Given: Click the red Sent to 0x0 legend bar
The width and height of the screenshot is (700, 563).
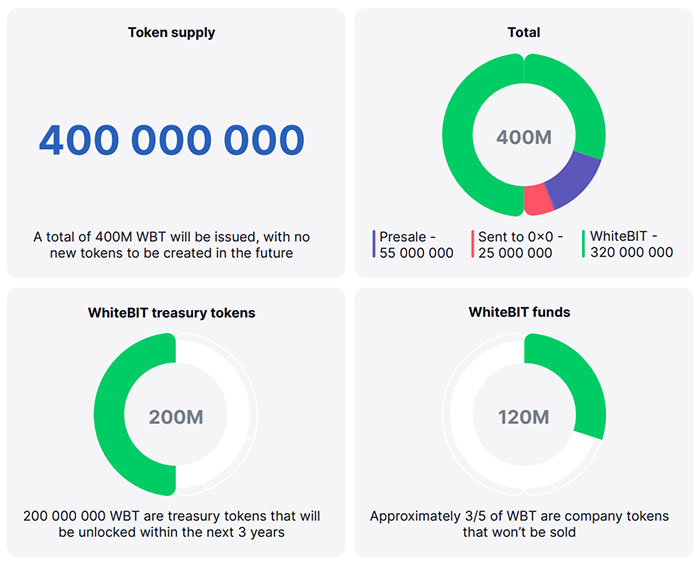Looking at the screenshot, I should coord(472,244).
